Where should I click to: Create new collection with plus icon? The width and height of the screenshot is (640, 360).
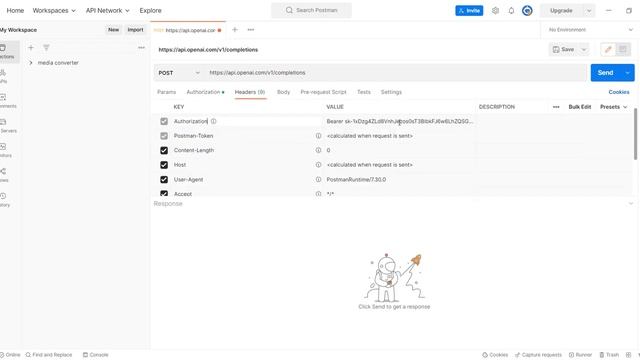(x=31, y=48)
